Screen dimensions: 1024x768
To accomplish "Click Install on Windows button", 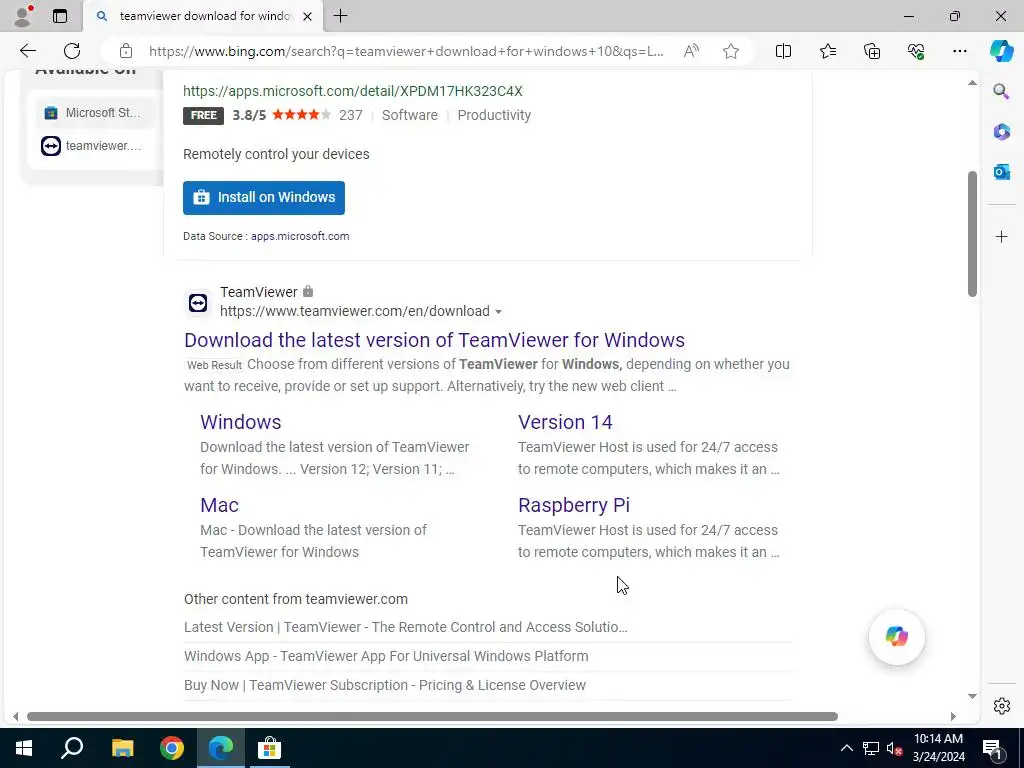I will click(264, 198).
